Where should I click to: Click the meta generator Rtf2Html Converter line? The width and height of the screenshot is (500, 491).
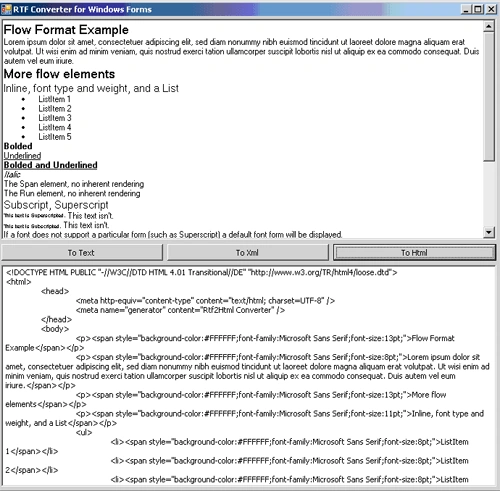click(180, 310)
